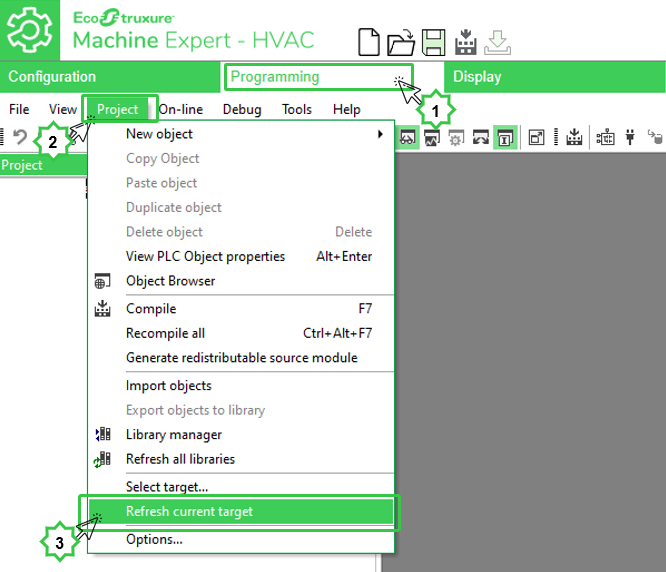Image resolution: width=666 pixels, height=572 pixels.
Task: Open Options... in the Project menu
Action: (241, 539)
